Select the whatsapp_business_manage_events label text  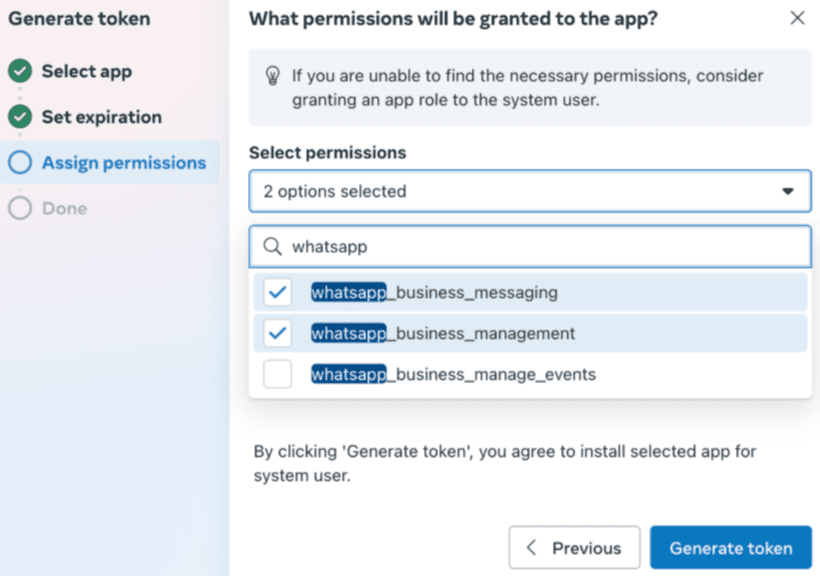pyautogui.click(x=453, y=375)
